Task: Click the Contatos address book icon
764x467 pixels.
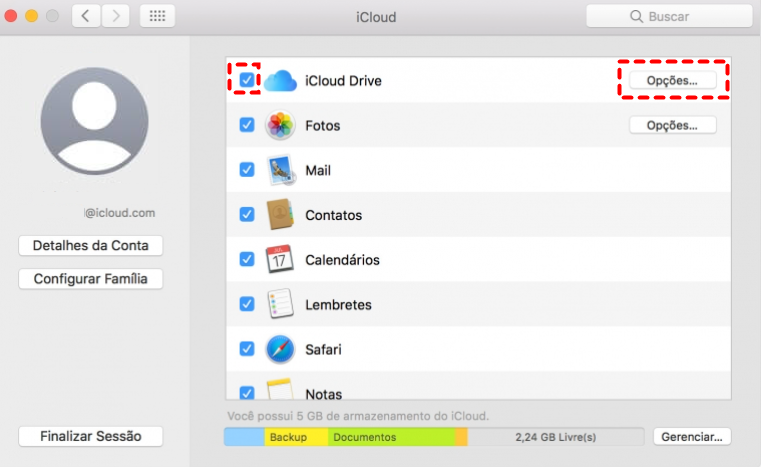Action: (280, 214)
